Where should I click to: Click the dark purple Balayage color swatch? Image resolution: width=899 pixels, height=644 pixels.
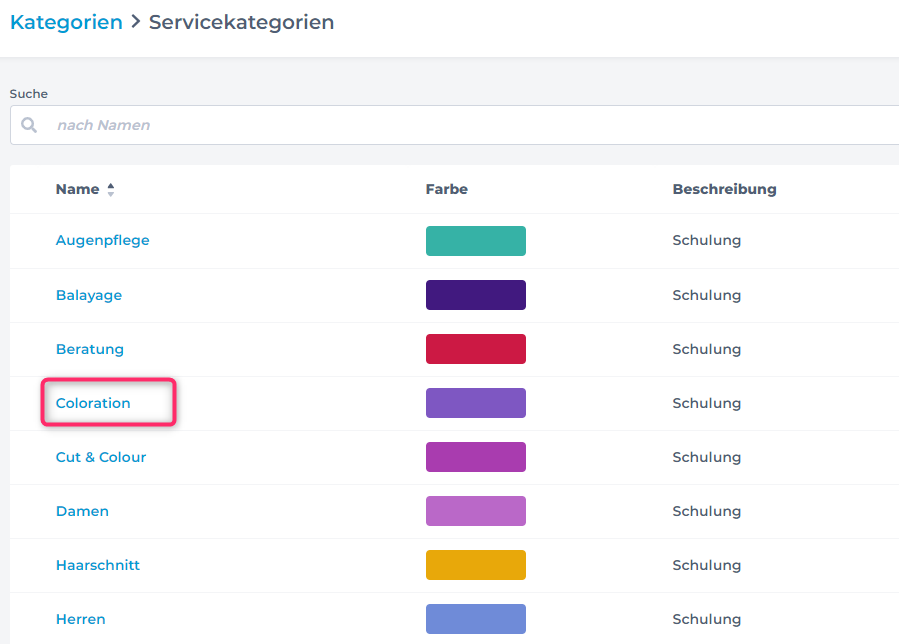click(475, 295)
